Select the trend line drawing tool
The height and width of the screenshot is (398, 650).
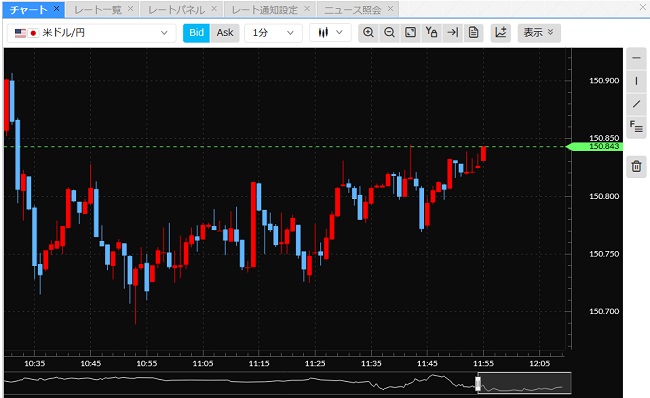636,104
